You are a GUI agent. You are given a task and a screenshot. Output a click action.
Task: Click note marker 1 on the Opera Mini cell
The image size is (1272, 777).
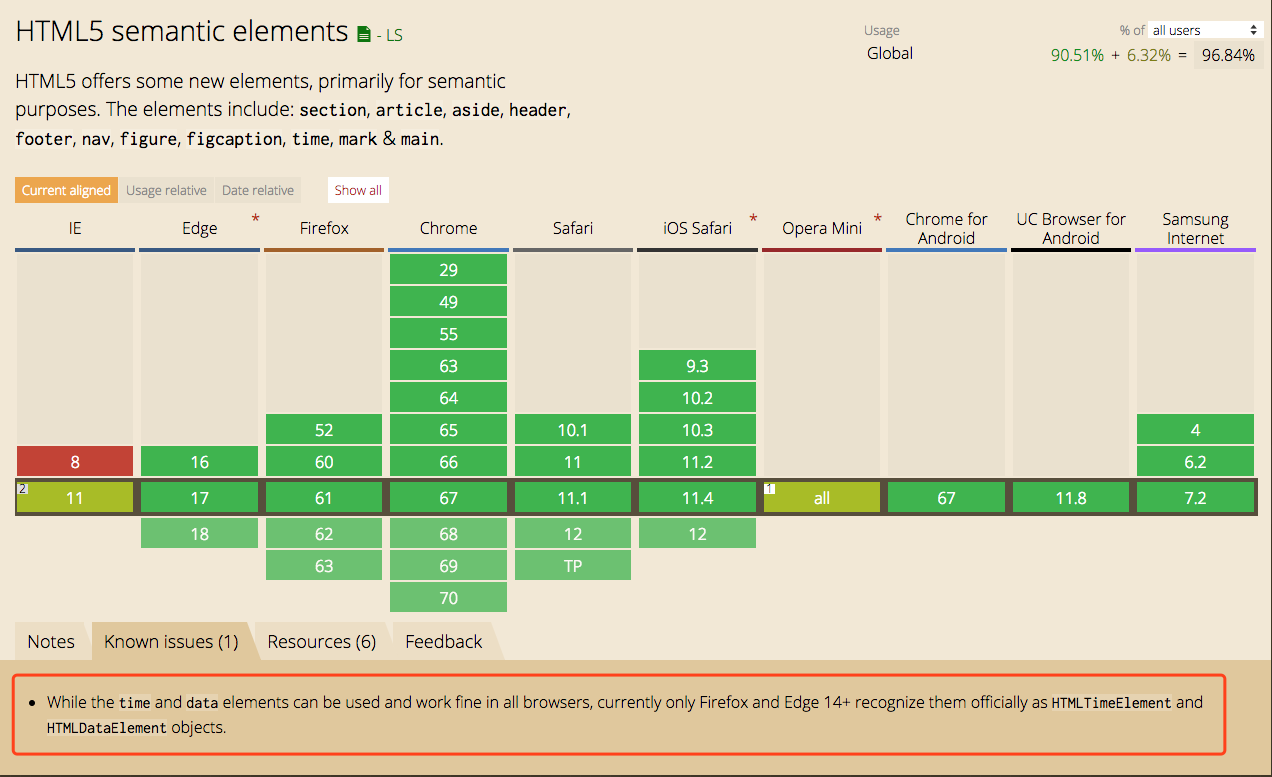pos(769,488)
